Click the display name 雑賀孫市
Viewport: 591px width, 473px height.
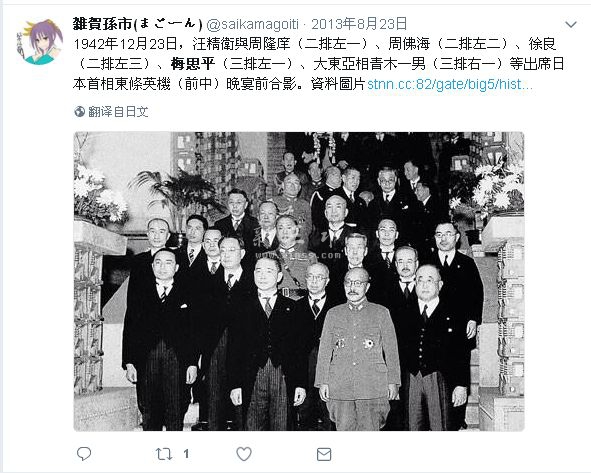click(x=102, y=24)
